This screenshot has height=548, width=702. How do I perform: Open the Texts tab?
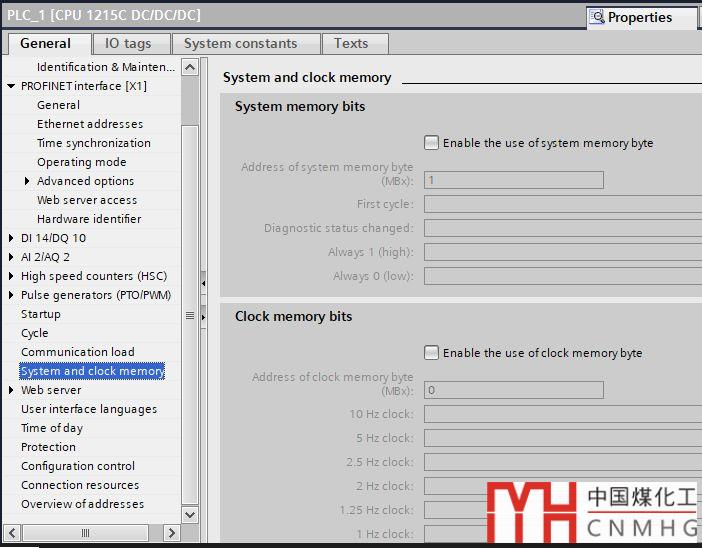pyautogui.click(x=351, y=44)
